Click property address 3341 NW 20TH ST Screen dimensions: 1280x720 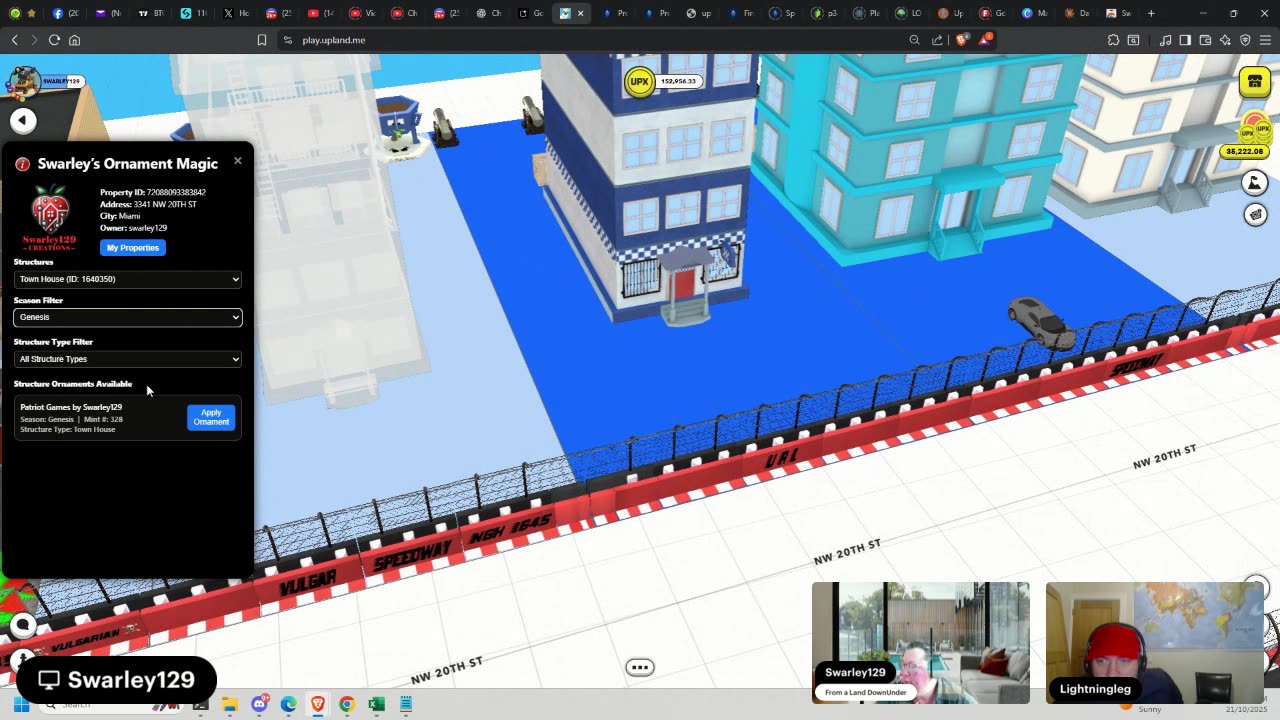tap(165, 204)
